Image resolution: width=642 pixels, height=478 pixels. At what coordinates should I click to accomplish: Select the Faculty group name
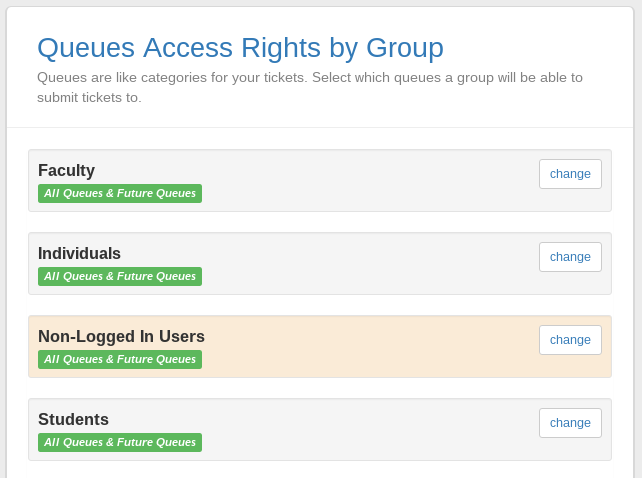point(66,171)
